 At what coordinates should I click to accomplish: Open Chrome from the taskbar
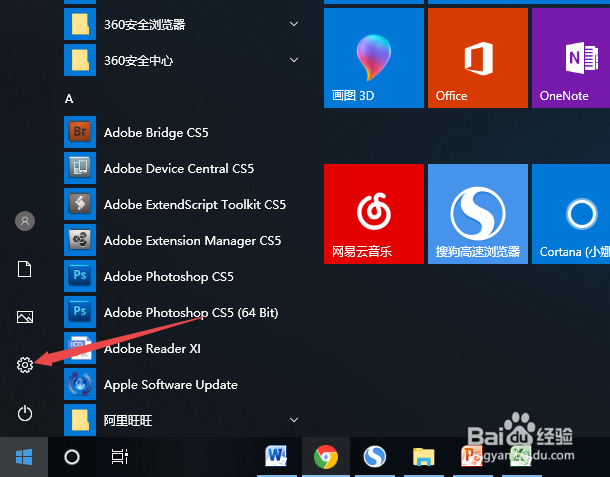click(326, 457)
